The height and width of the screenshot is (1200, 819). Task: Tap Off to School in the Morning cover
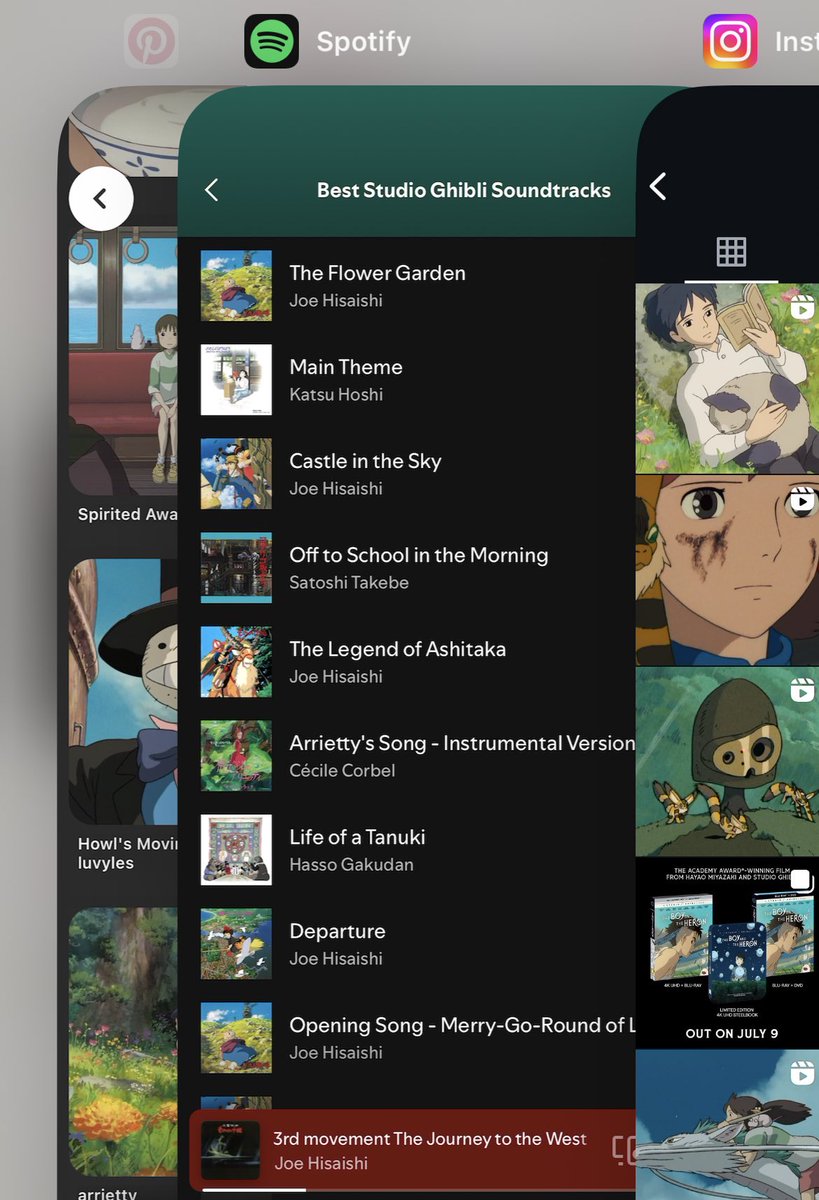tap(236, 567)
